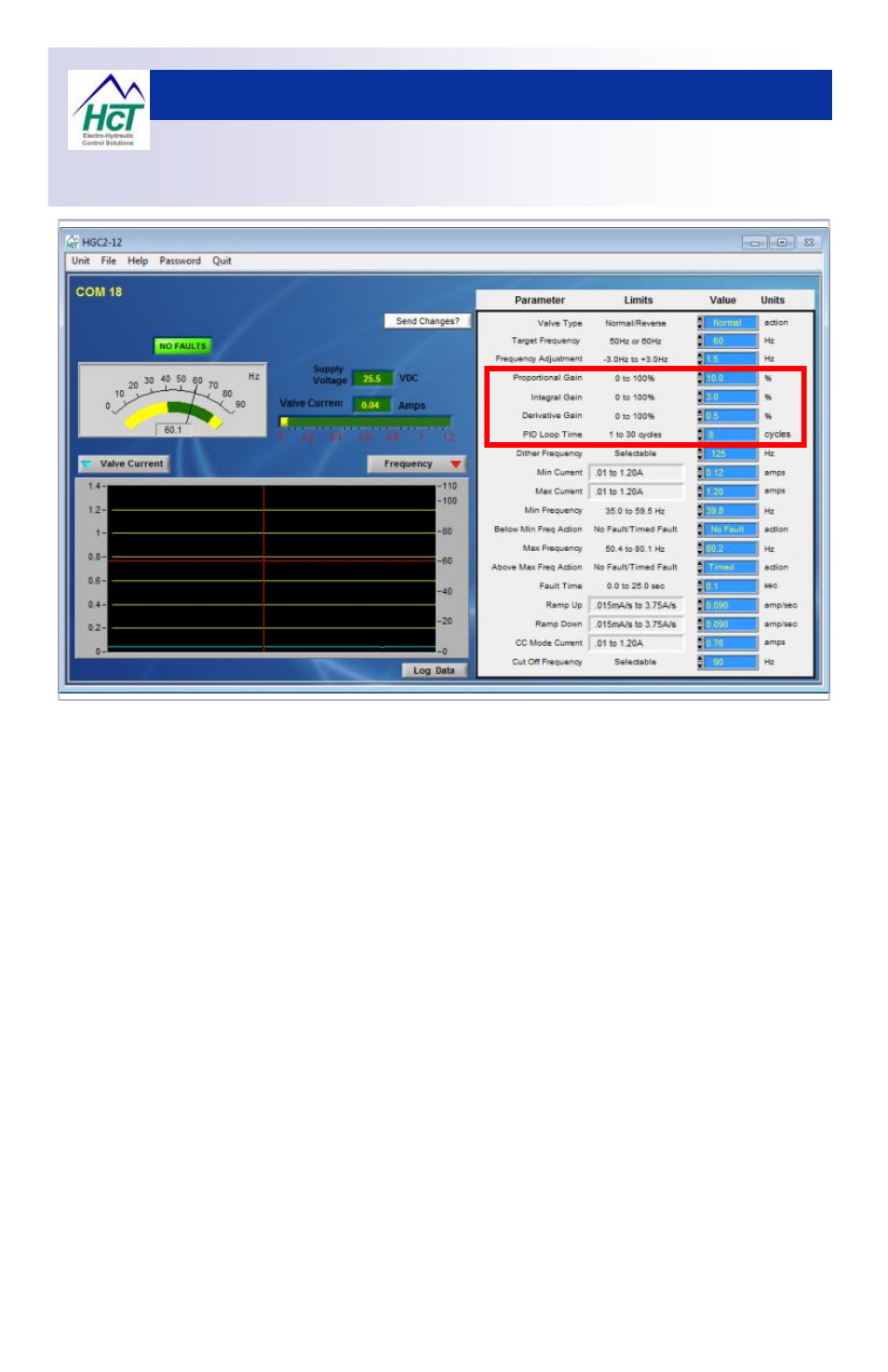
Task: Click the Ramp Down stepper arrows
Action: 700,625
